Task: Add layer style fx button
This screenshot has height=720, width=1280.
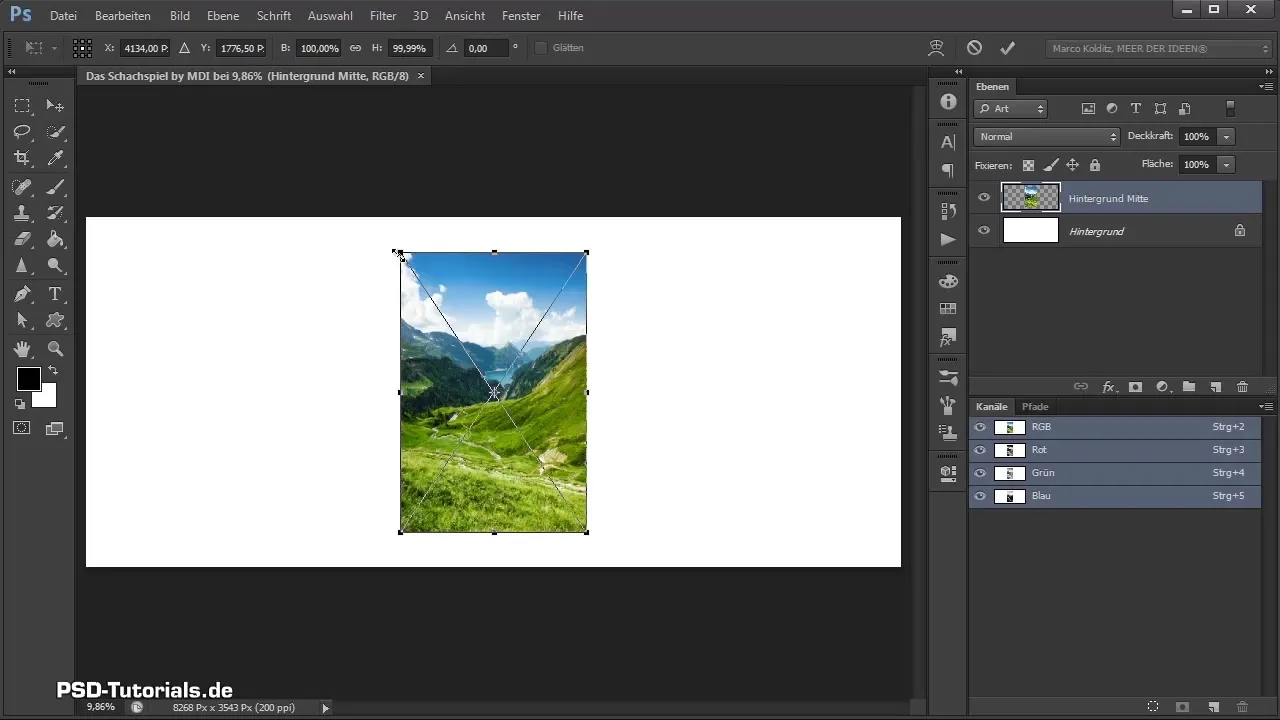Action: (1108, 386)
